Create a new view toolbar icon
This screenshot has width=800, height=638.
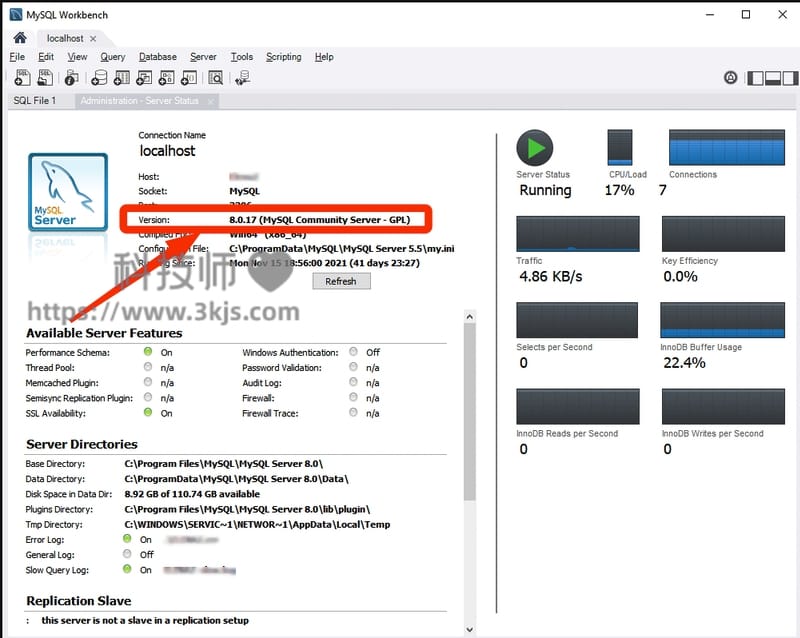pyautogui.click(x=144, y=78)
